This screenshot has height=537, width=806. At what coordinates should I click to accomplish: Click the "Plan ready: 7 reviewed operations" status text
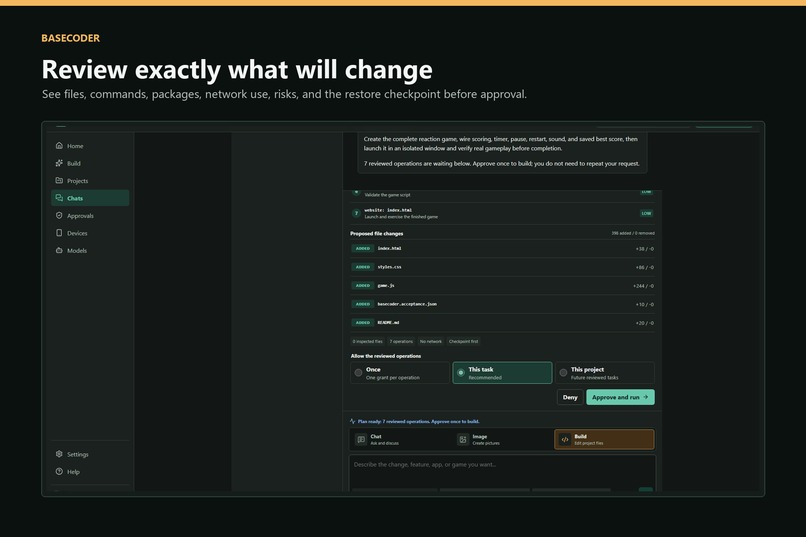click(x=418, y=421)
